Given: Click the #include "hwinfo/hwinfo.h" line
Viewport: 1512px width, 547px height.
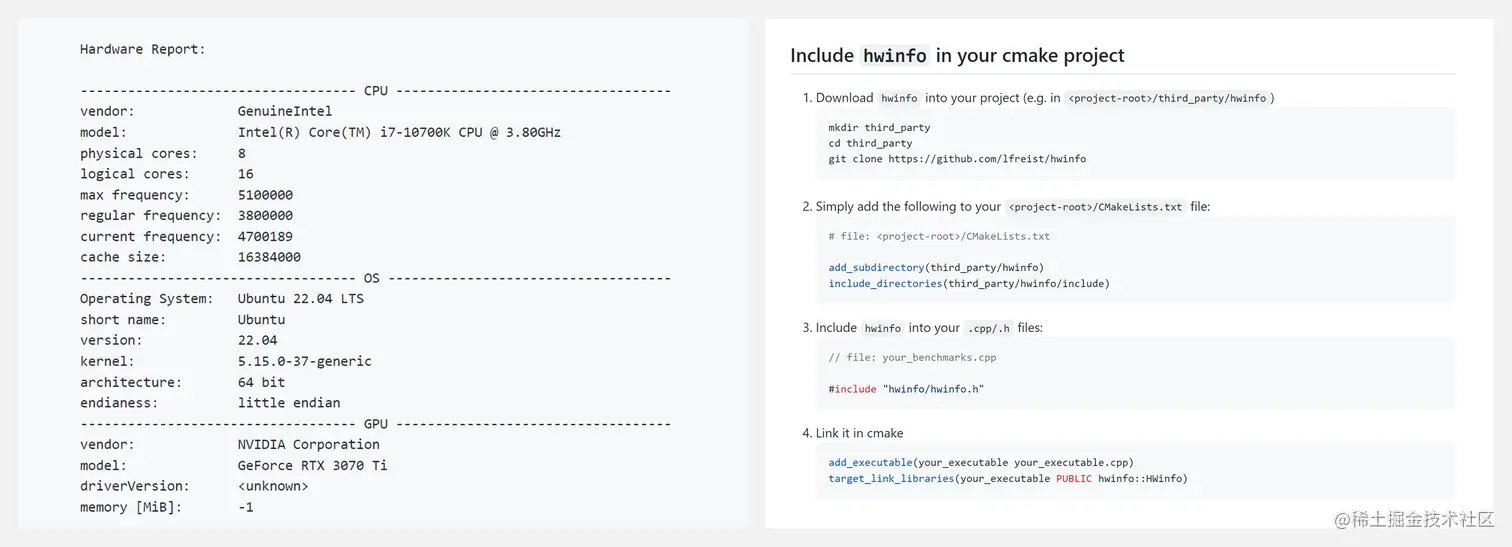Looking at the screenshot, I should 906,389.
